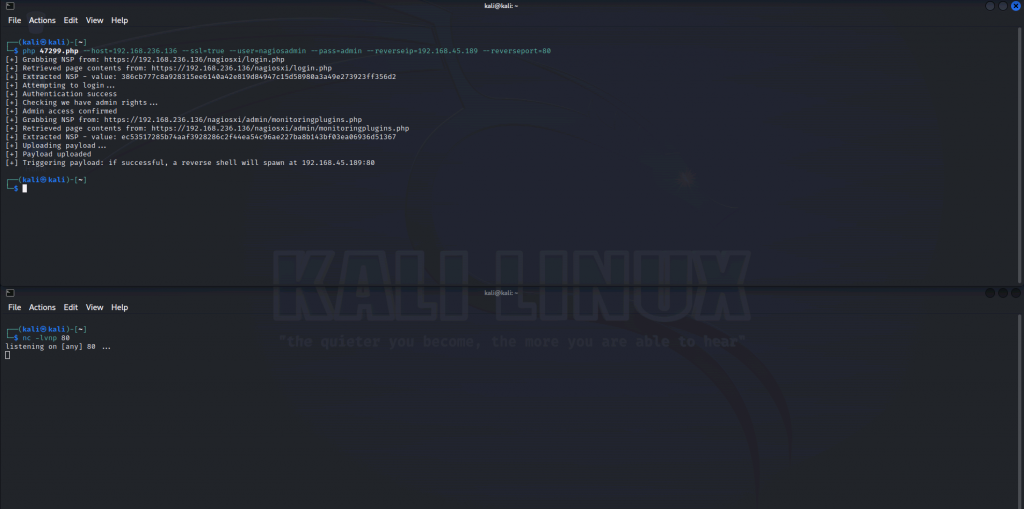Open File menu in top terminal window
1024x509 pixels.
coord(14,20)
